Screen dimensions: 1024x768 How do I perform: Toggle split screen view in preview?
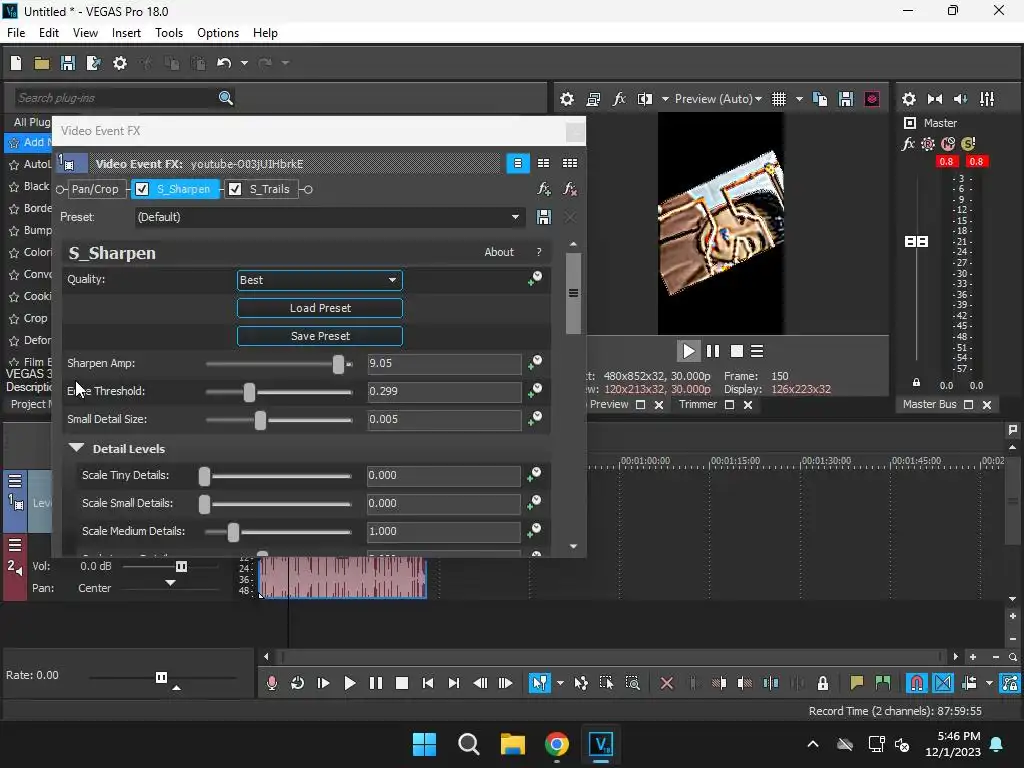(645, 99)
